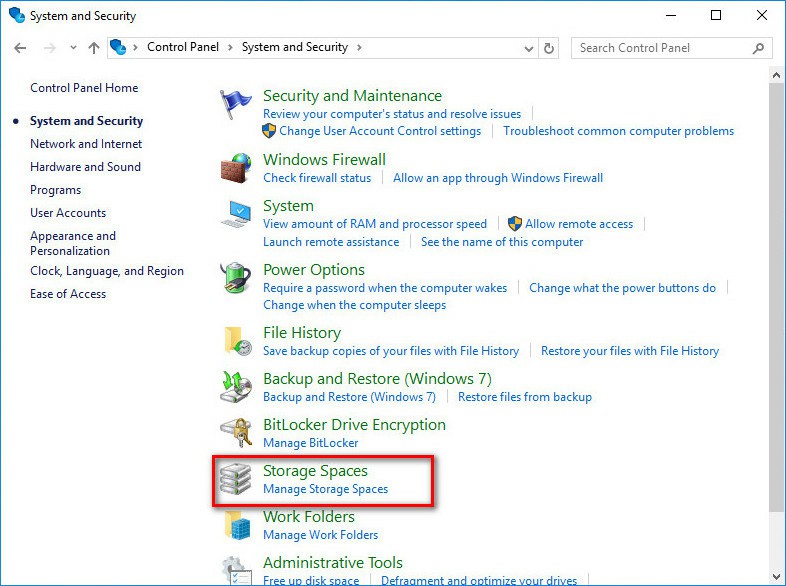Open Network and Internet category
This screenshot has height=586, width=786.
(86, 144)
